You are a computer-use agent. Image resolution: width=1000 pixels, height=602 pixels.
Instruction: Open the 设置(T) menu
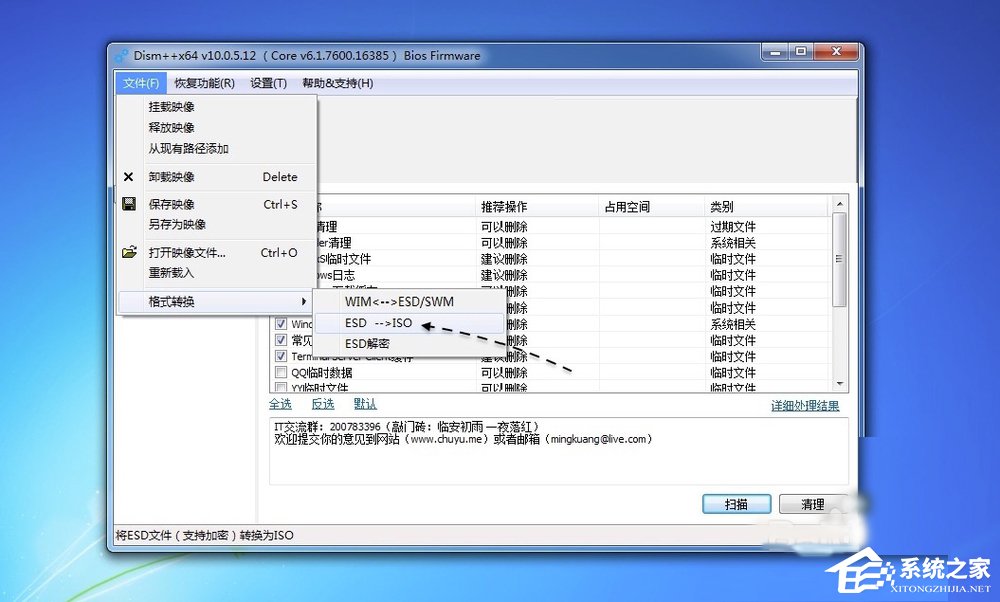266,83
